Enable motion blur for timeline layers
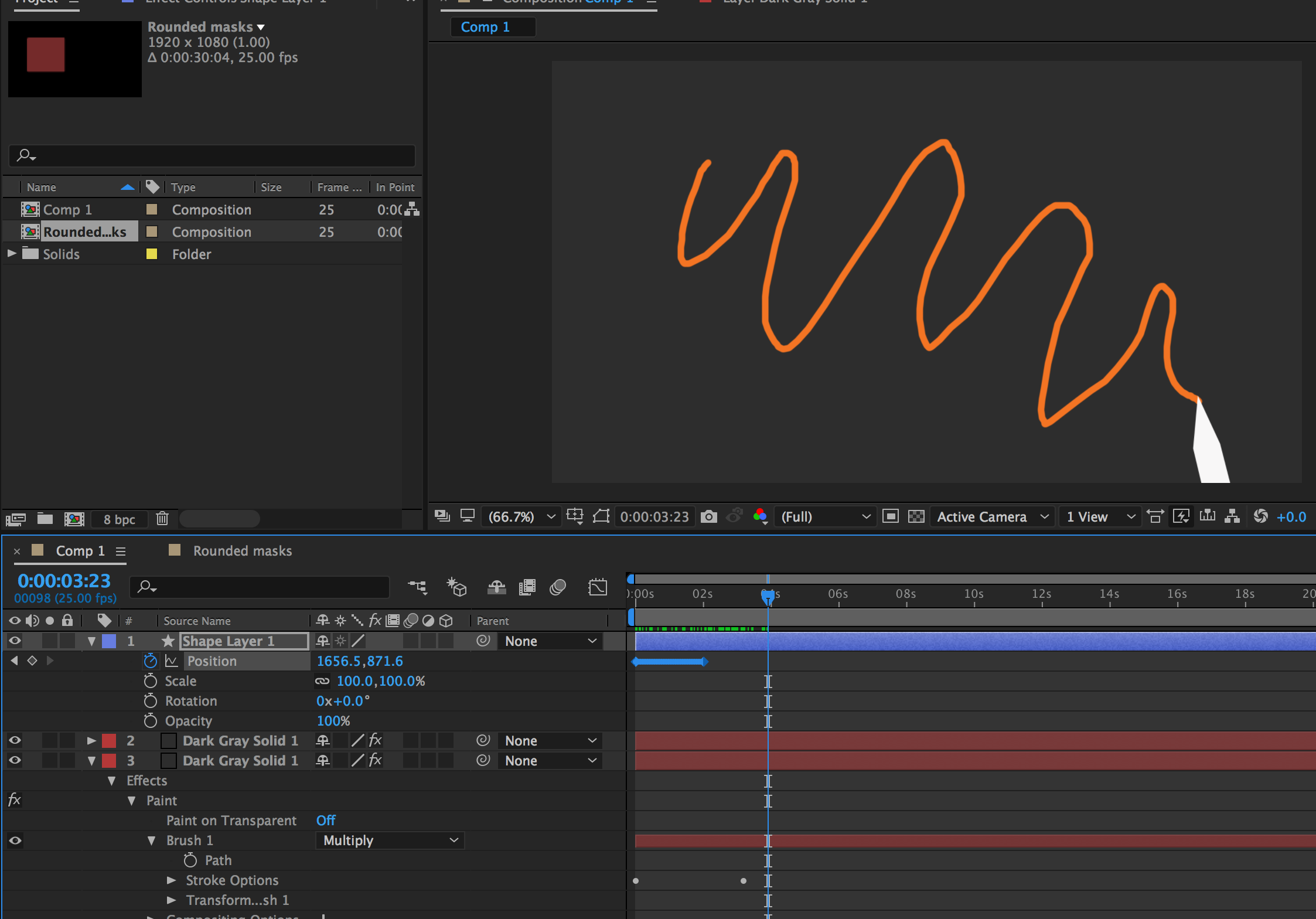The image size is (1316, 919). (x=557, y=587)
